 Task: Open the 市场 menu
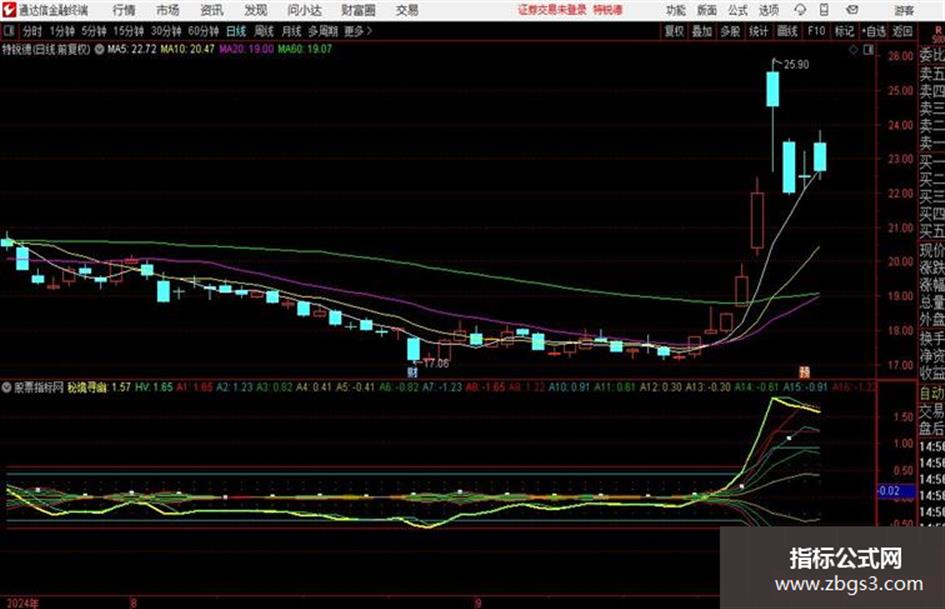[168, 10]
